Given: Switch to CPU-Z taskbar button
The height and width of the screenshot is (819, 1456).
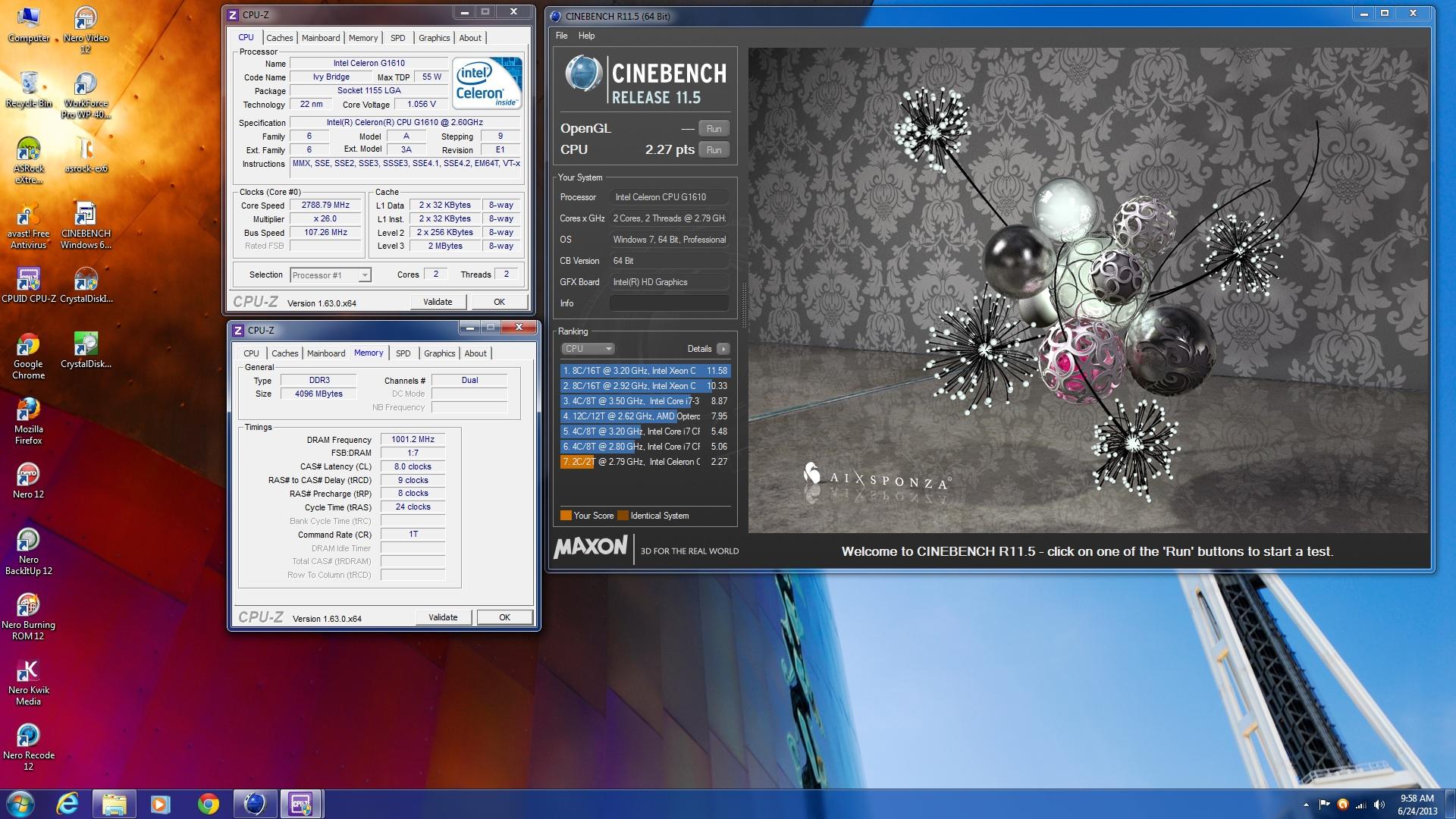Looking at the screenshot, I should (x=301, y=804).
